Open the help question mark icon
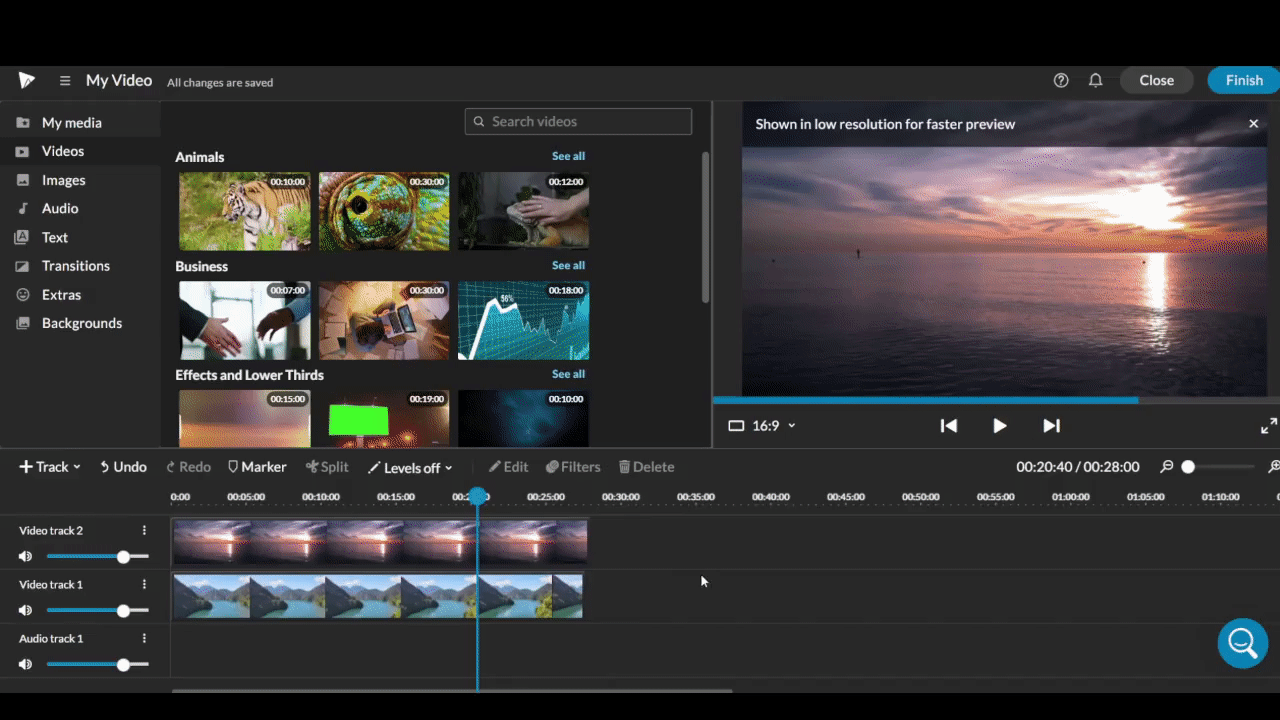 [x=1061, y=81]
